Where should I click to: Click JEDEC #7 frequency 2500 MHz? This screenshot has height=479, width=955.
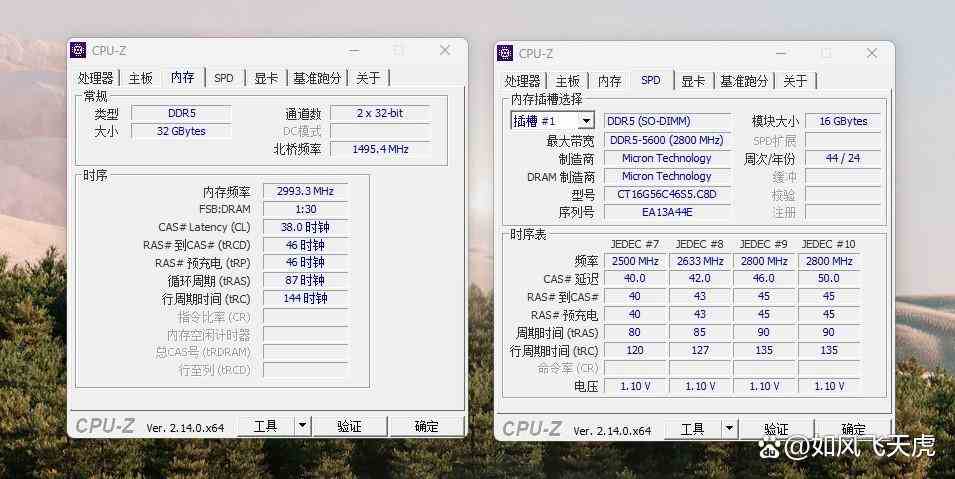(x=635, y=261)
